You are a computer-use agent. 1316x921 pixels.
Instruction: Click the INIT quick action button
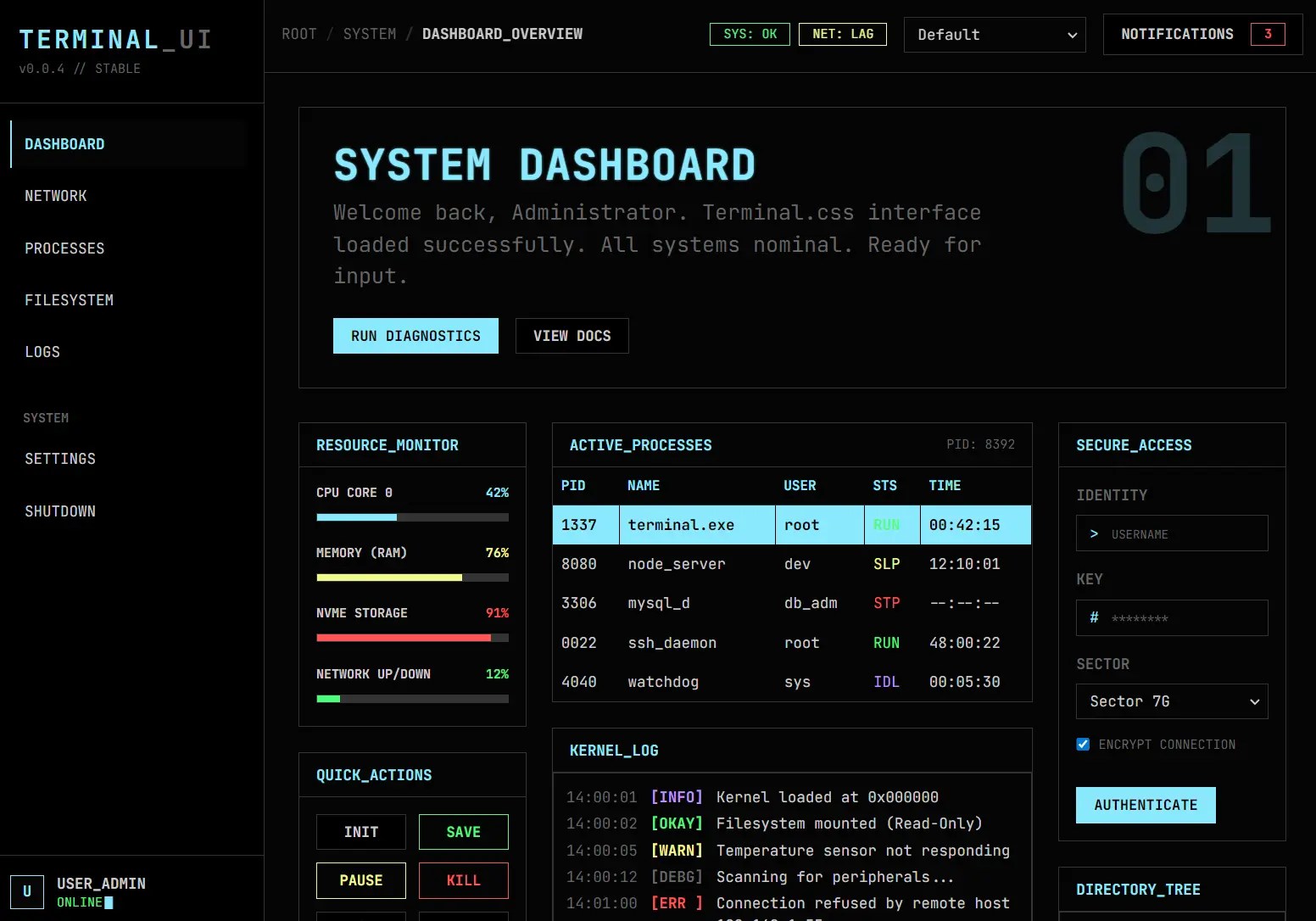click(361, 832)
